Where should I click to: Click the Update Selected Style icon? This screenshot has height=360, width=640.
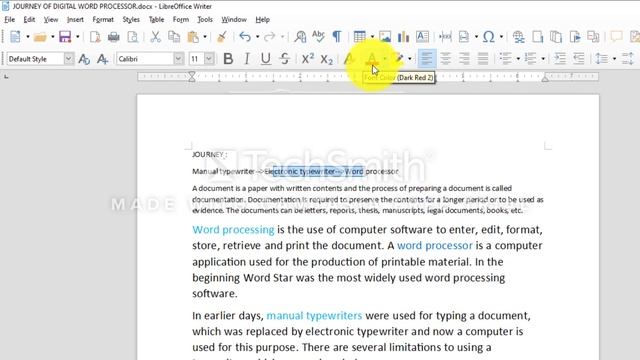(x=84, y=59)
